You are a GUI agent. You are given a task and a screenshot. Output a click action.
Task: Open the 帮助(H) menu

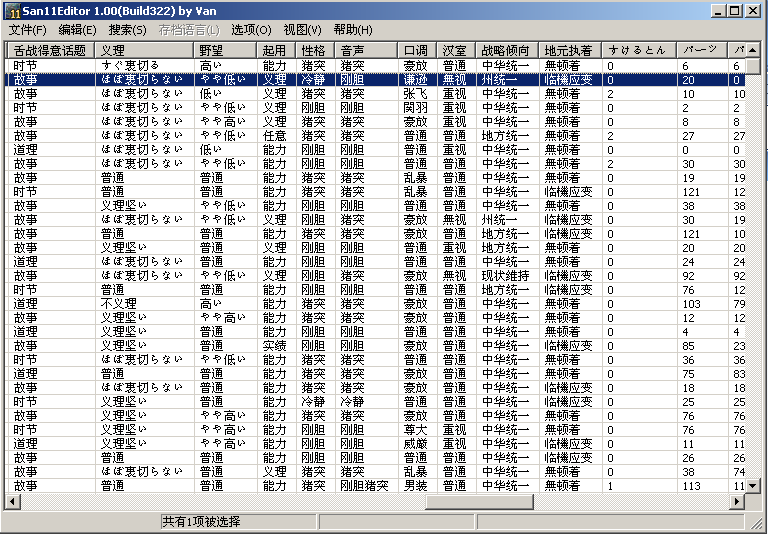point(352,30)
